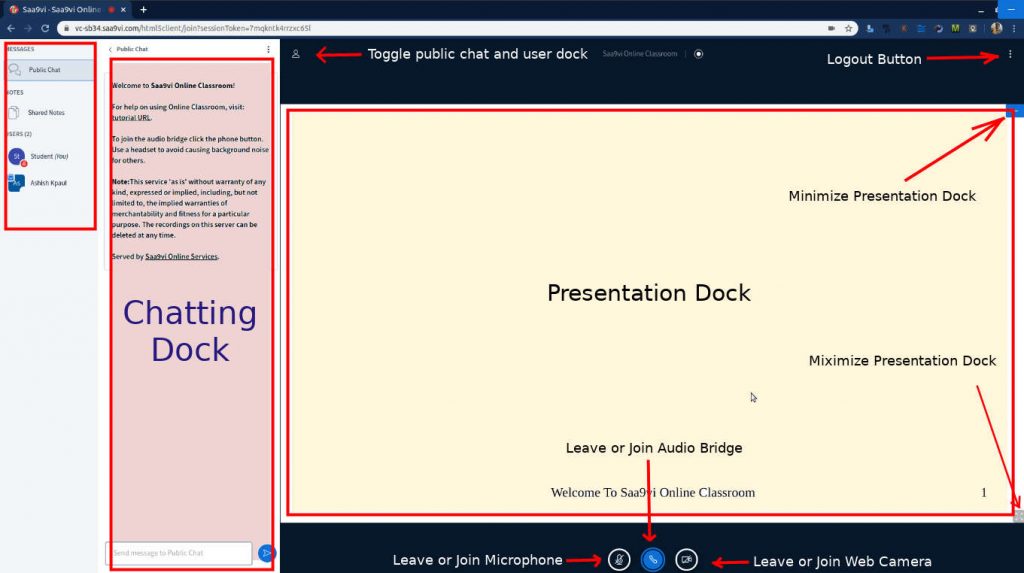Maximize presentation with the bottom-right corner button
The width and height of the screenshot is (1024, 573).
click(1018, 516)
